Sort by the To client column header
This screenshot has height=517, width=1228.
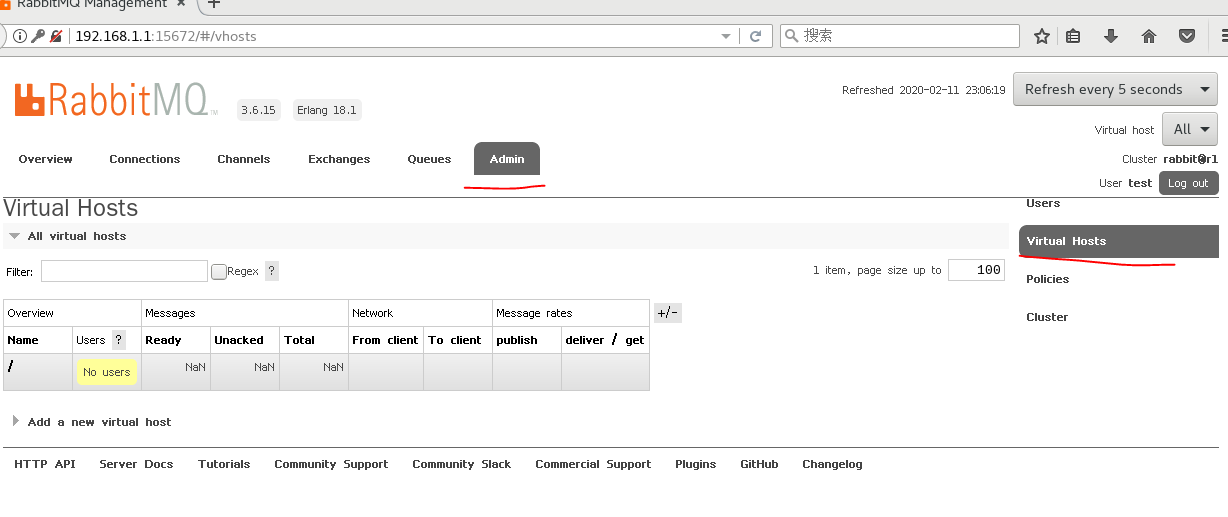(455, 340)
